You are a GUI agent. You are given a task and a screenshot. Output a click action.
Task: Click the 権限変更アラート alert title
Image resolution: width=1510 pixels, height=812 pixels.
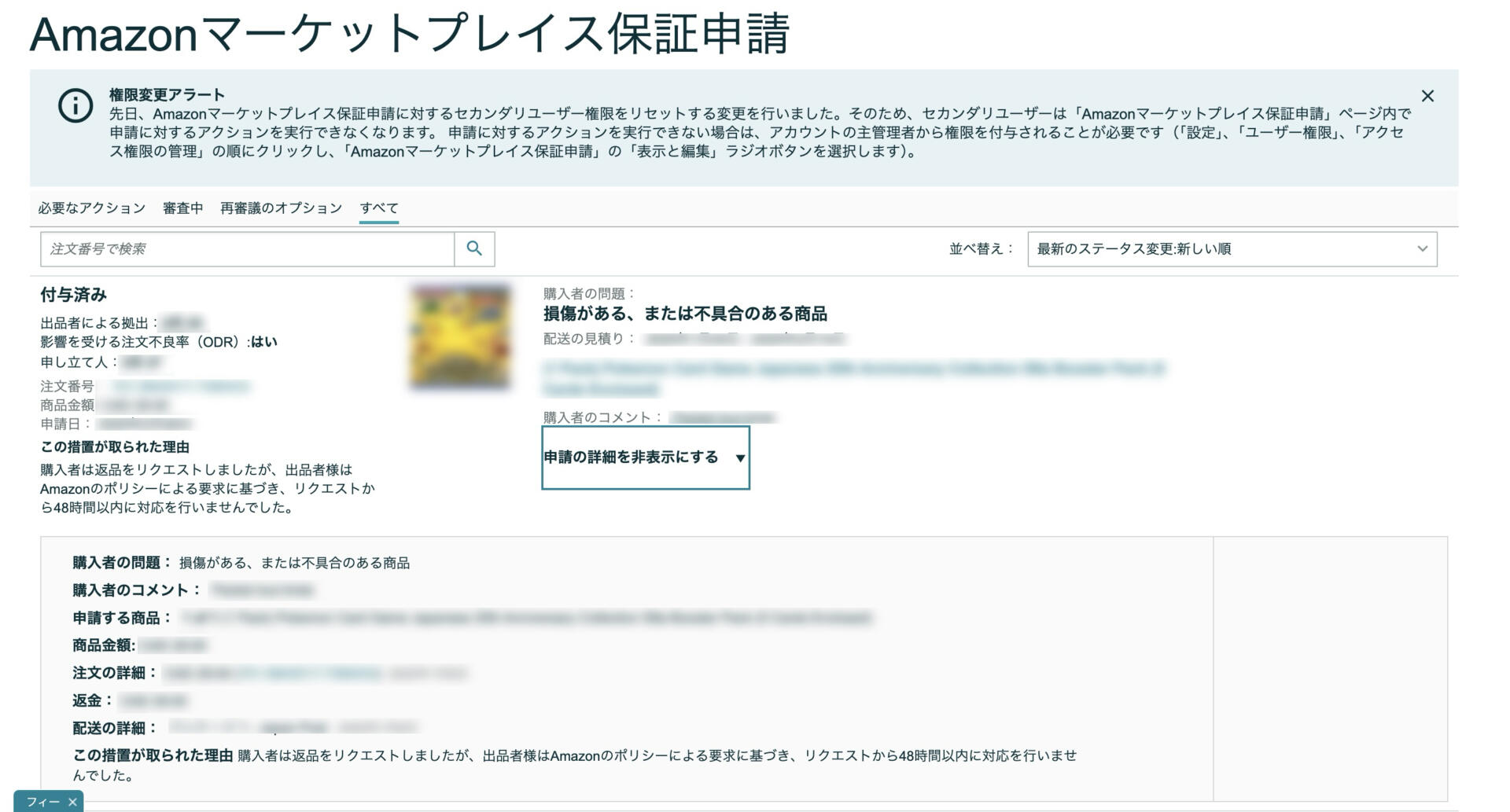167,94
